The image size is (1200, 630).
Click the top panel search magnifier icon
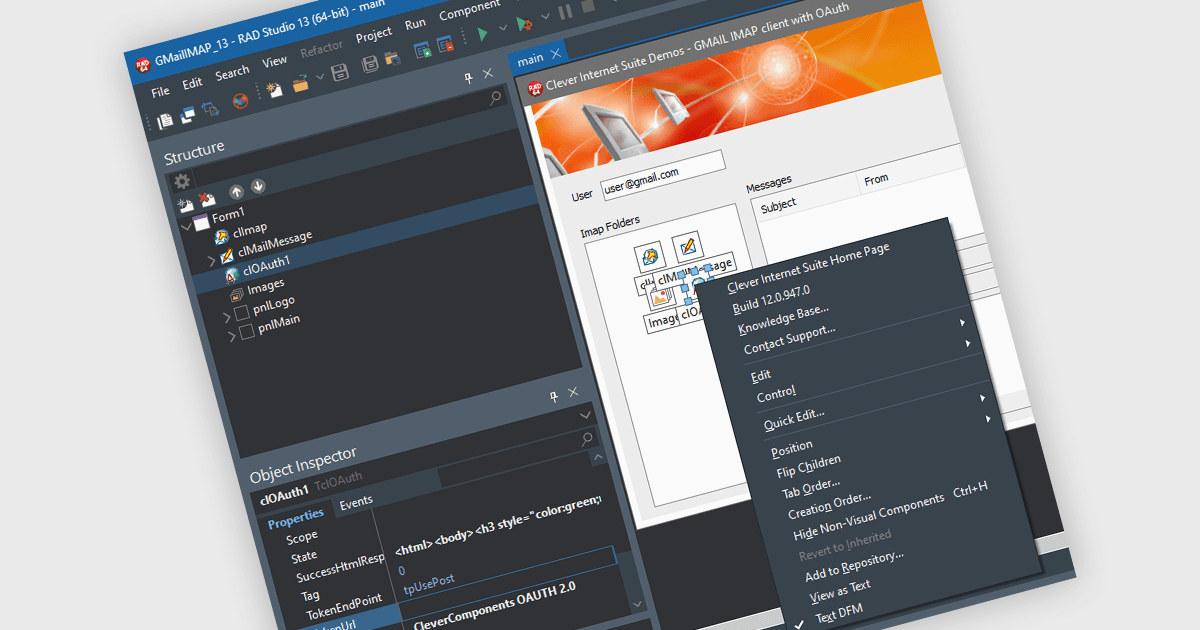(x=496, y=97)
